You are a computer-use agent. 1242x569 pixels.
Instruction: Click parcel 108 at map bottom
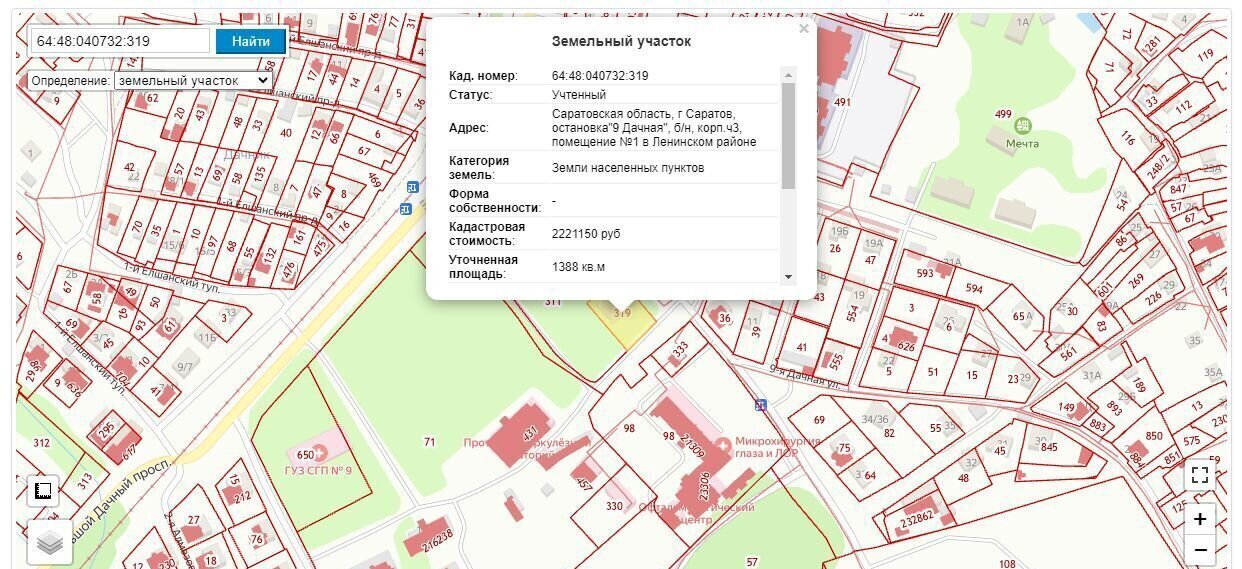pyautogui.click(x=1008, y=564)
